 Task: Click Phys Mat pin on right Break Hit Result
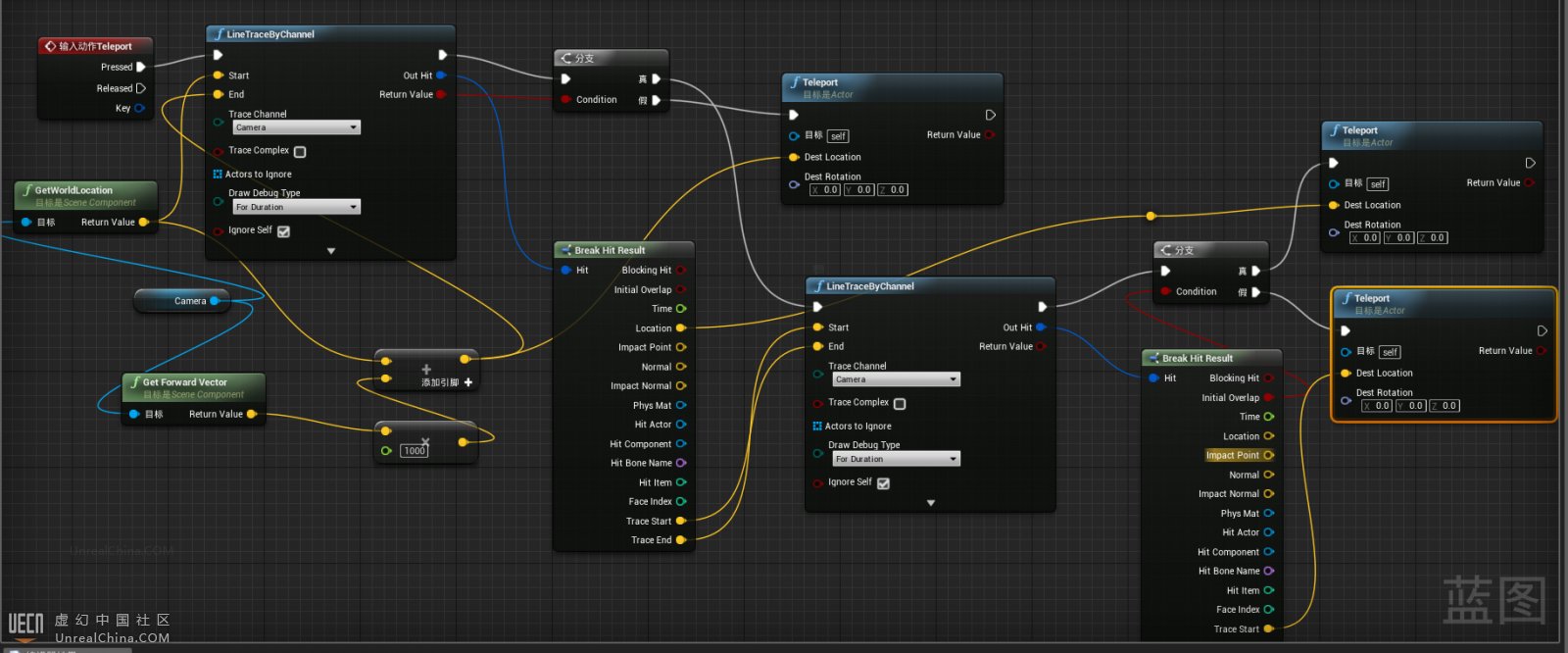pyautogui.click(x=1269, y=513)
